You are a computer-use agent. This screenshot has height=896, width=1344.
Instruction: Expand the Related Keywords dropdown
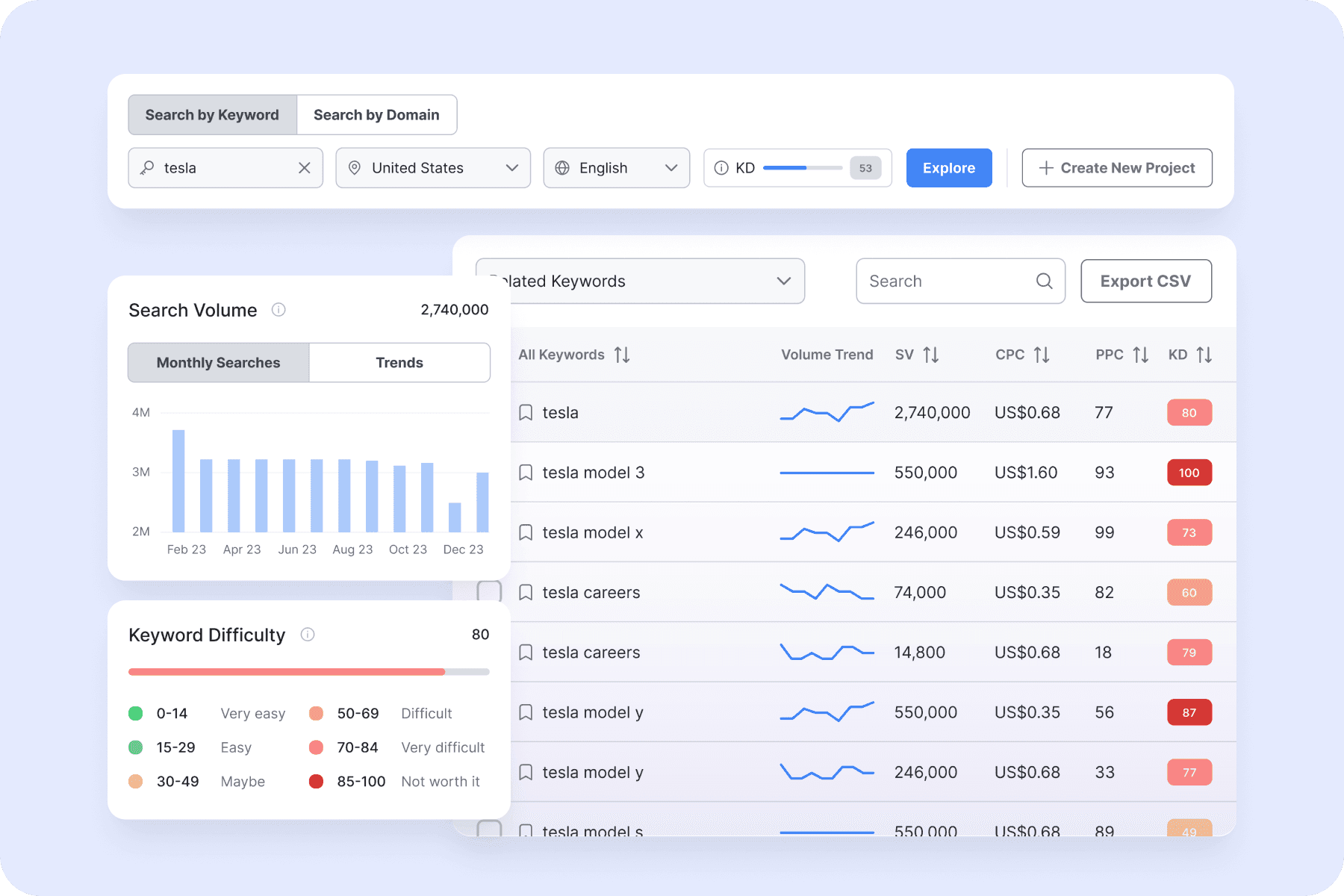point(640,281)
